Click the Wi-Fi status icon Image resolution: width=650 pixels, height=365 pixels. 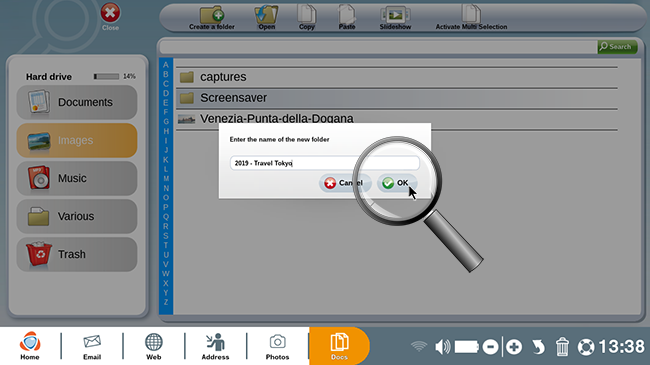tap(419, 346)
